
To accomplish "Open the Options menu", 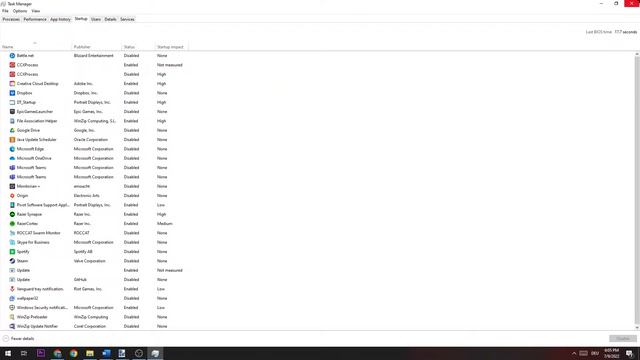I will tap(20, 11).
